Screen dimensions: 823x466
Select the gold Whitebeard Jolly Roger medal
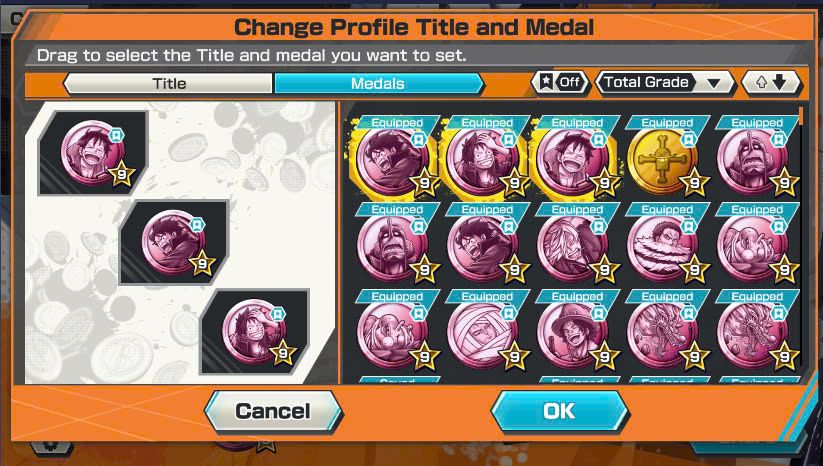tap(662, 158)
